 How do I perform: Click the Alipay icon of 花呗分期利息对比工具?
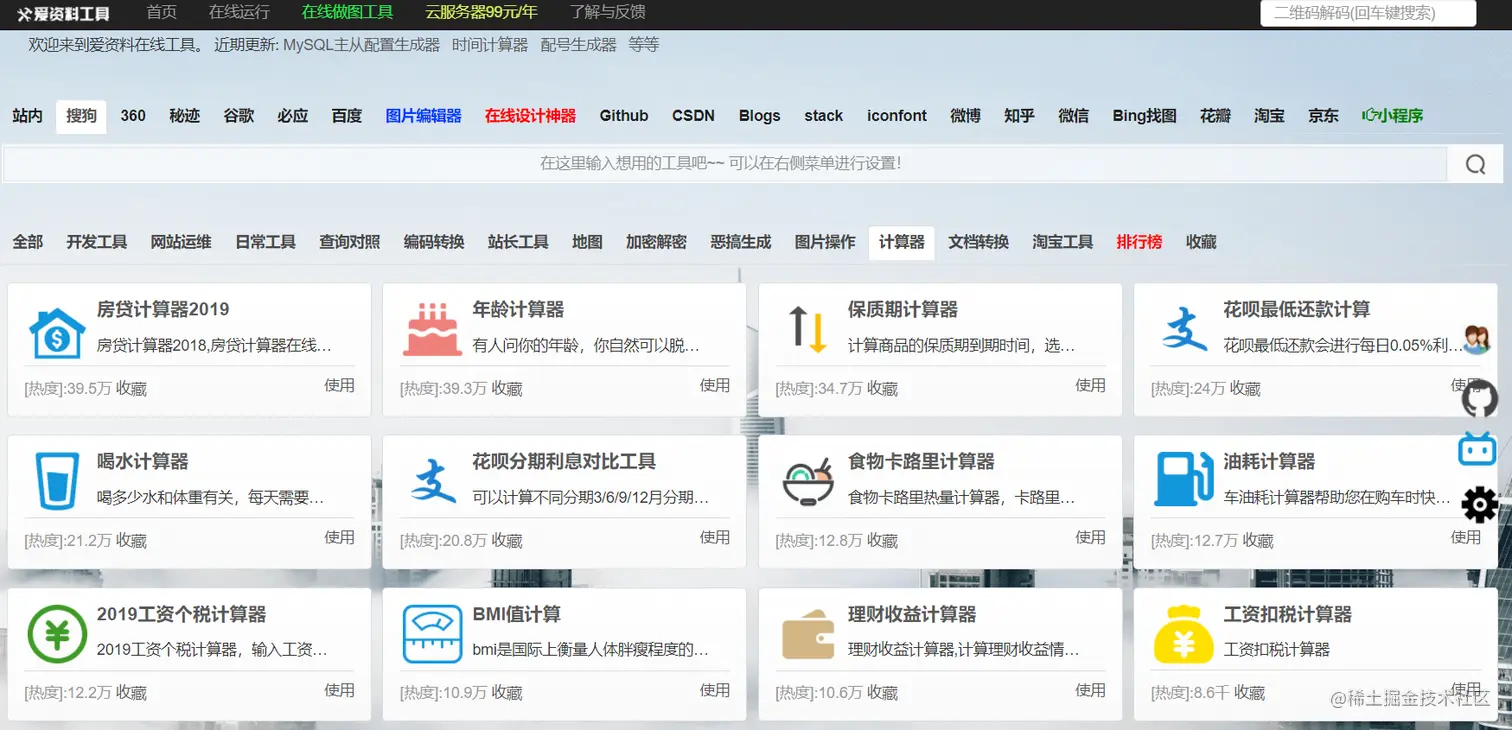pyautogui.click(x=433, y=480)
